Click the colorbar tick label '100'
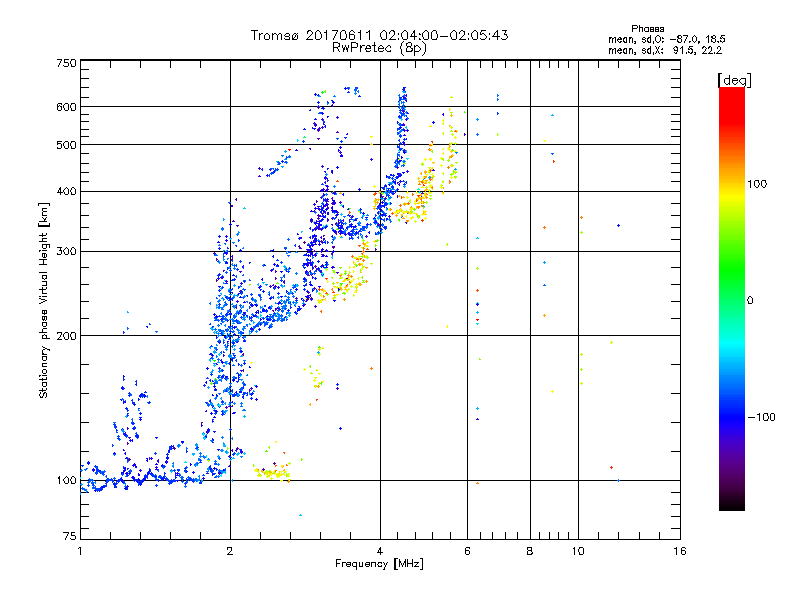This screenshot has width=800, height=600. [757, 184]
